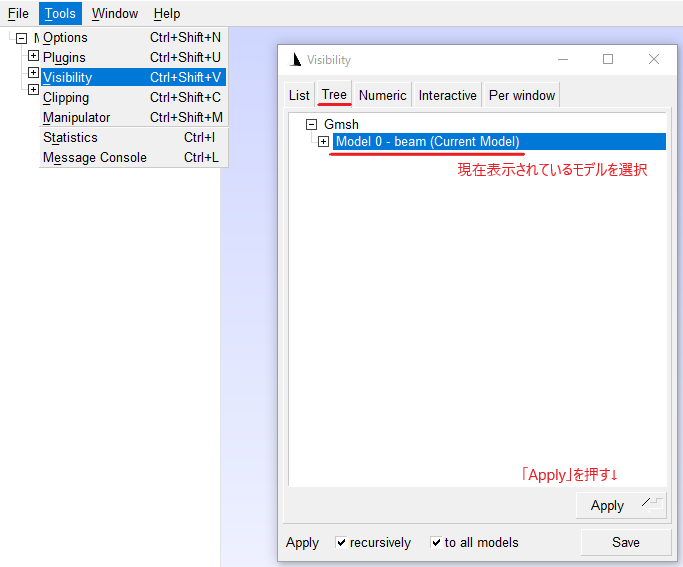Toggle the recursively checkbox
The image size is (683, 567).
342,543
